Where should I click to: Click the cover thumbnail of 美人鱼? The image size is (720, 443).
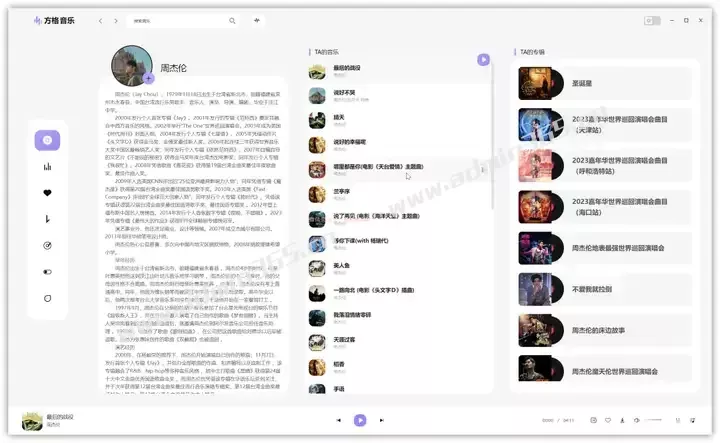point(317,269)
